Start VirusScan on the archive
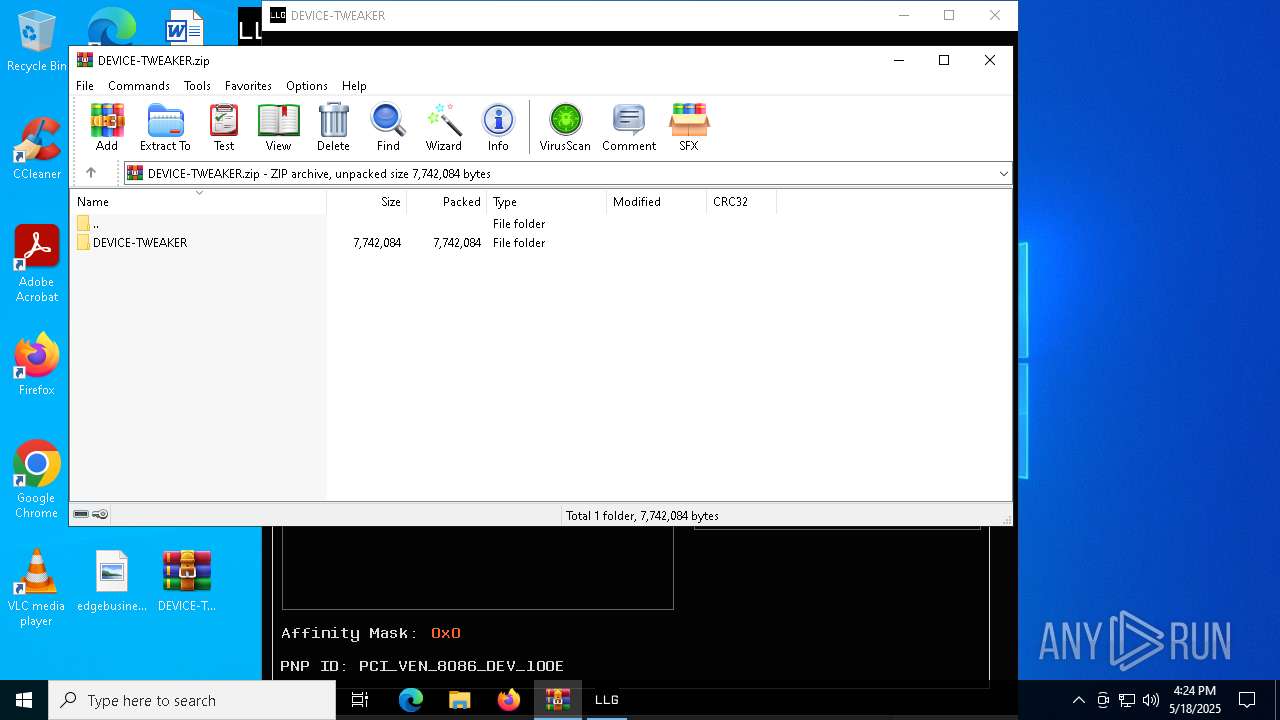This screenshot has width=1280, height=720. tap(565, 128)
